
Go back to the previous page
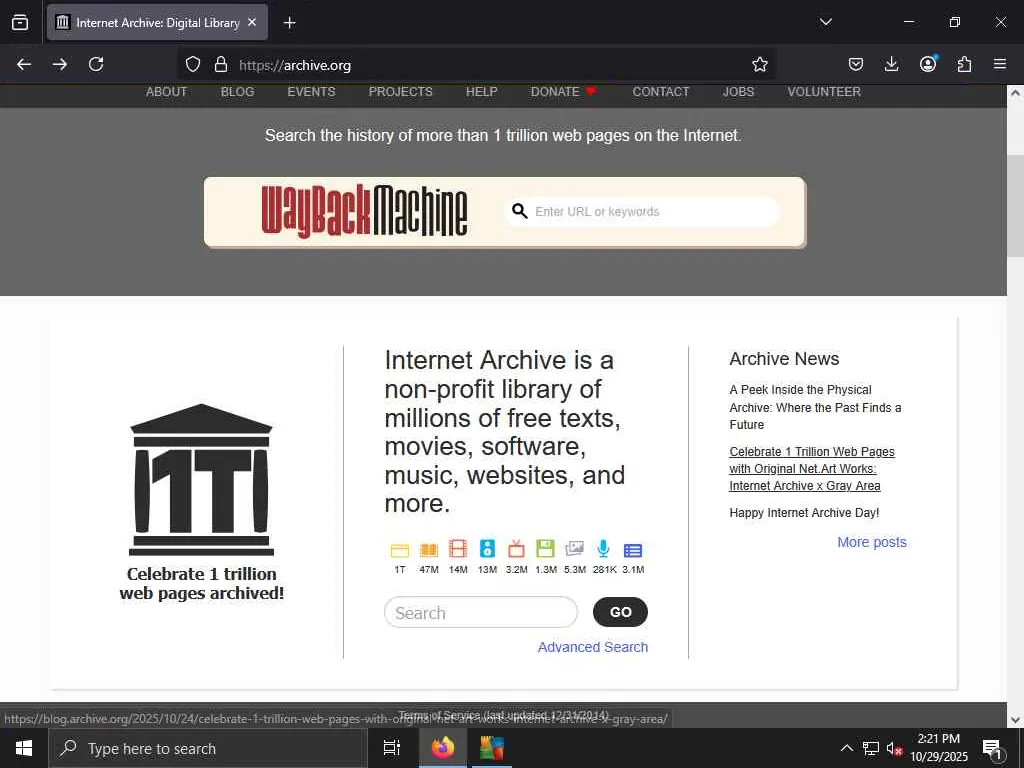coord(24,64)
